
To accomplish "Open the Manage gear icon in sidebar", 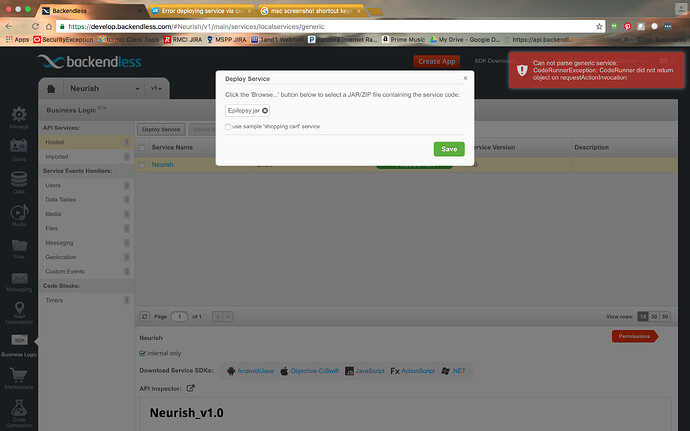I will 19,115.
